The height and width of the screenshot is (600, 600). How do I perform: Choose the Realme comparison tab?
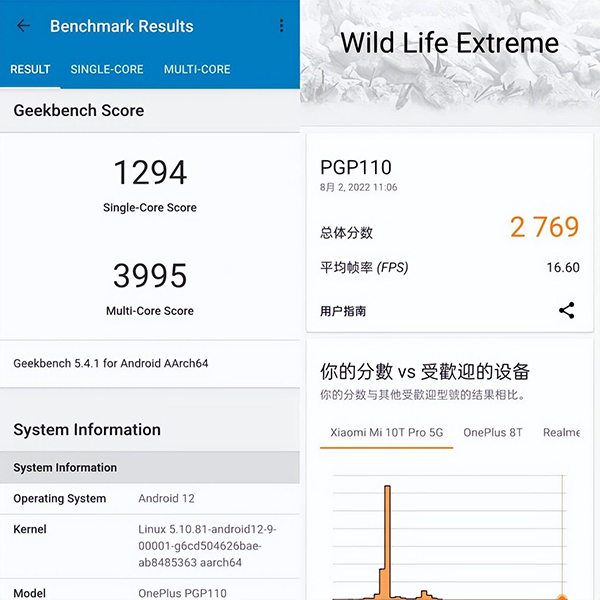[x=561, y=432]
